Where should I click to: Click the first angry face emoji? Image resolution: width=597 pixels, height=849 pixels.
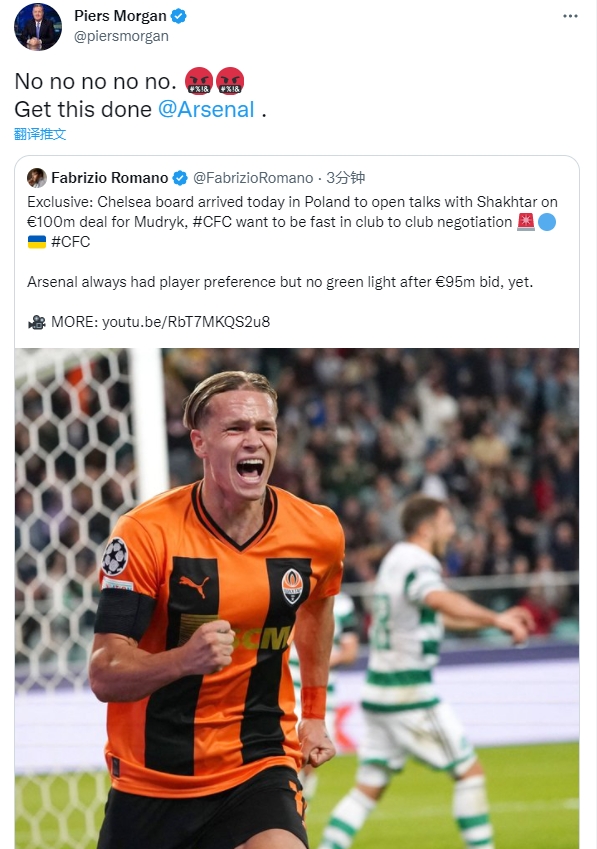click(x=199, y=81)
